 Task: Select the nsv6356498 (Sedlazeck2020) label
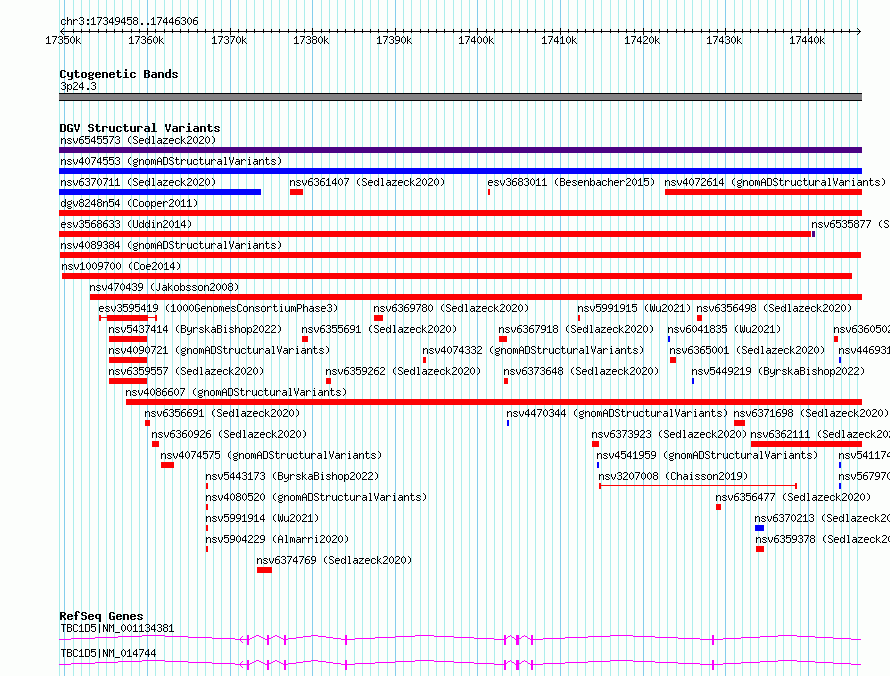coord(774,308)
